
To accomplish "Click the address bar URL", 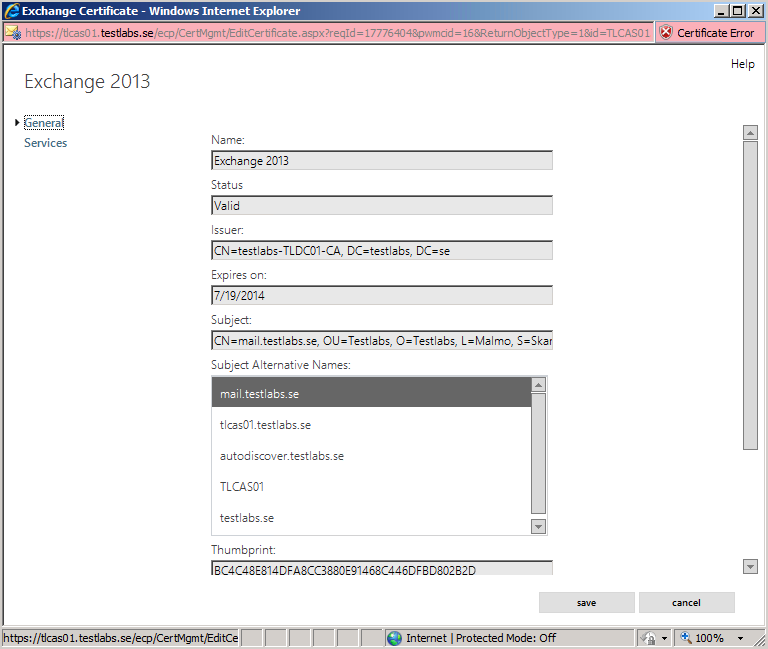I will (337, 33).
